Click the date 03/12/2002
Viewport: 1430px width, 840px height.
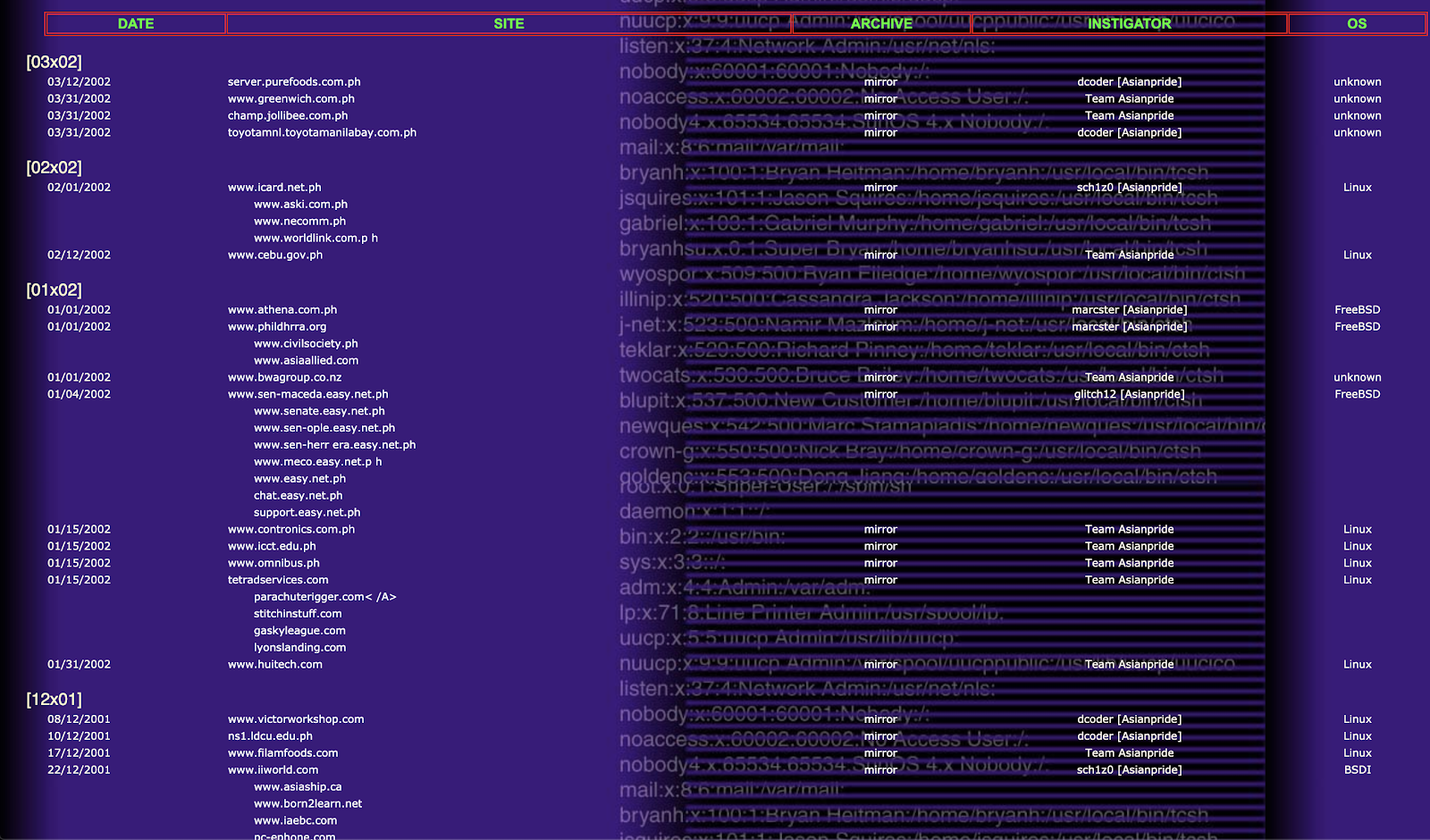pyautogui.click(x=80, y=82)
